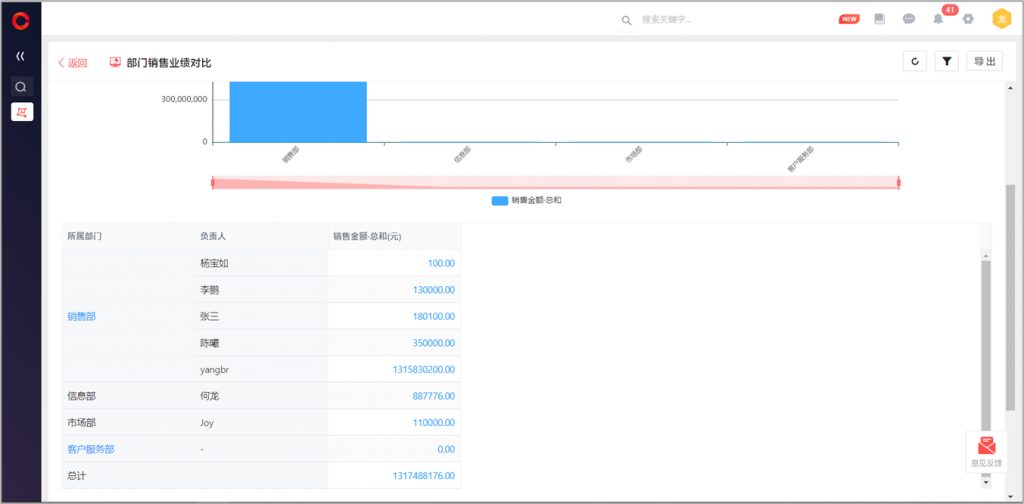Open the user avatar account menu
This screenshot has width=1024, height=504.
click(x=1001, y=19)
